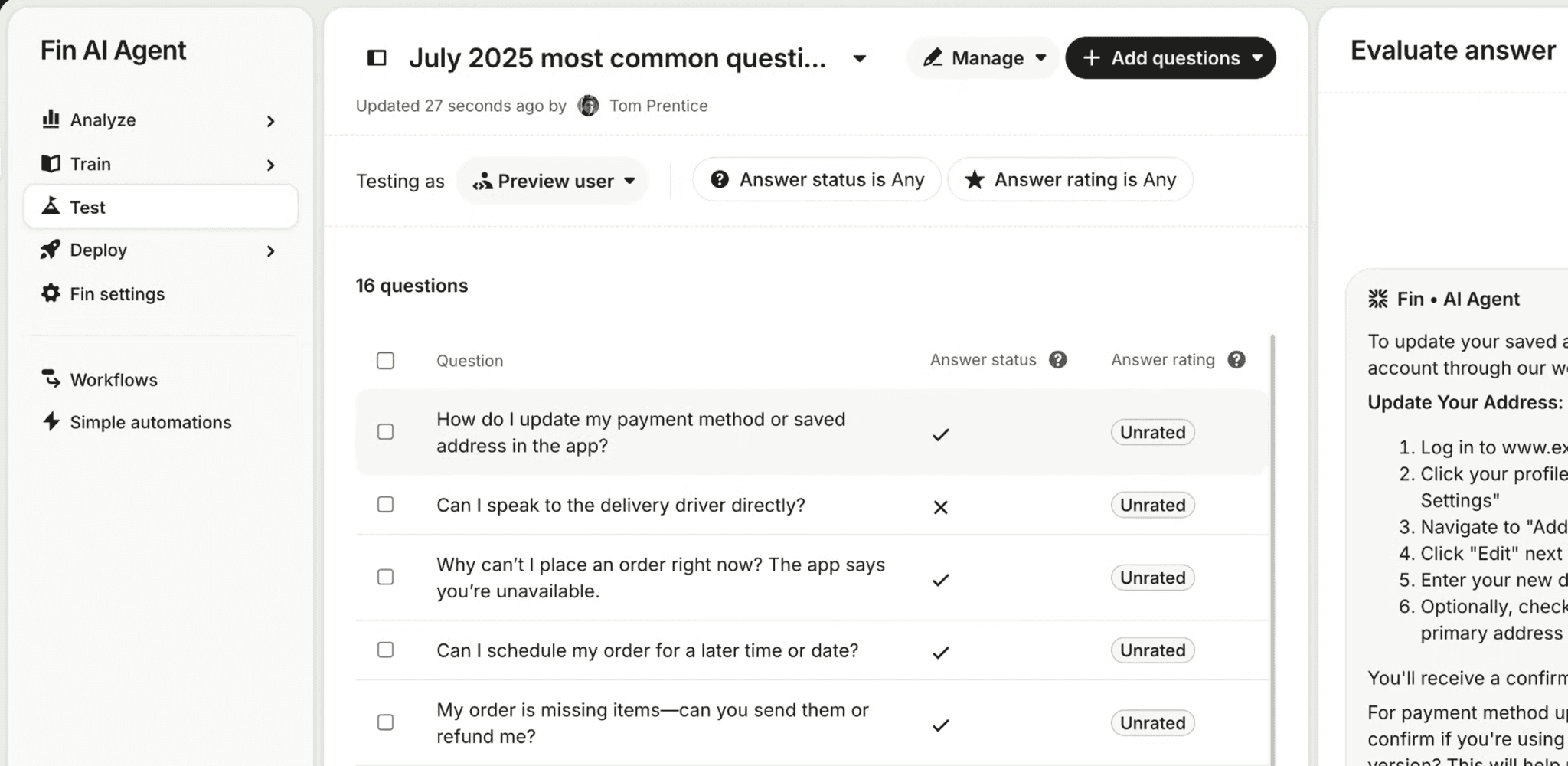Click the Question column header
Viewport: 1568px width, 766px height.
click(x=470, y=361)
